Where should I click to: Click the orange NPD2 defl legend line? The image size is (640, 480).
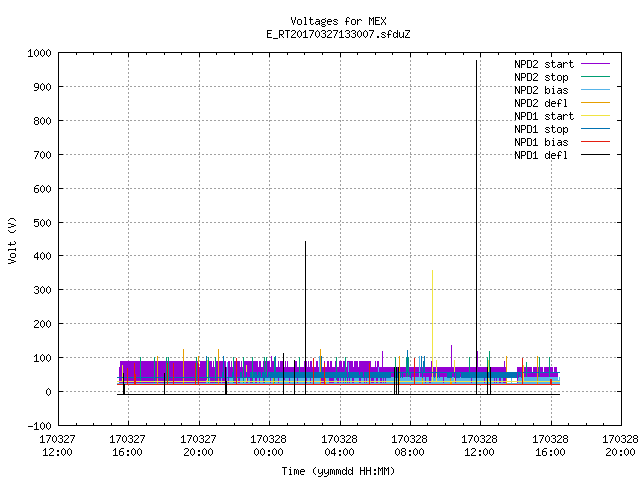(x=596, y=102)
